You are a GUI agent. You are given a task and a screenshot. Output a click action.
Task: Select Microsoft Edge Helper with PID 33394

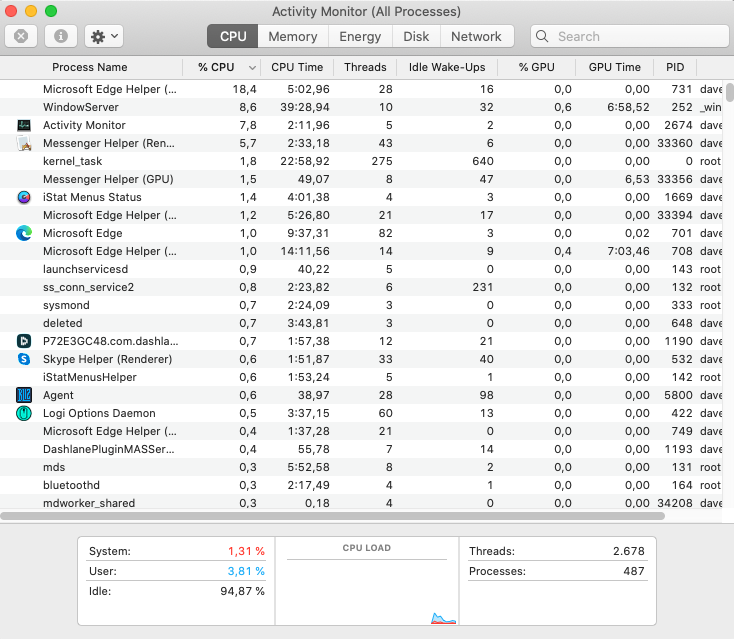(x=361, y=215)
